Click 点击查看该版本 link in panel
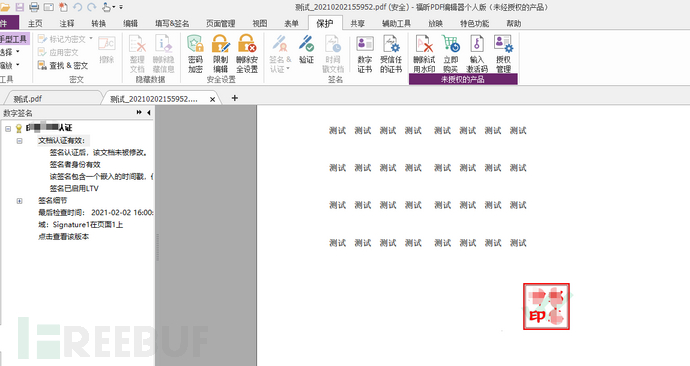The width and height of the screenshot is (690, 366). point(63,237)
